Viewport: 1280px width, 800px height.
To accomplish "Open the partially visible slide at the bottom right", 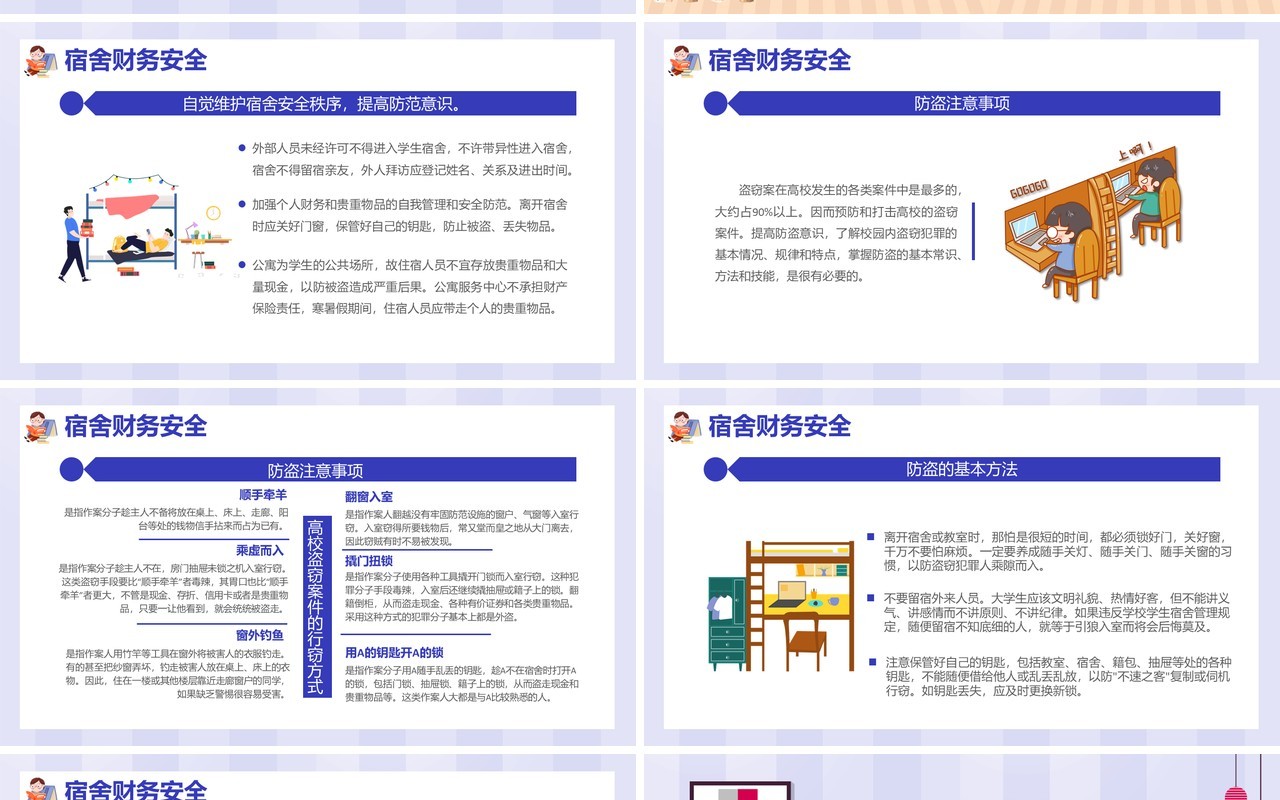I will click(961, 777).
